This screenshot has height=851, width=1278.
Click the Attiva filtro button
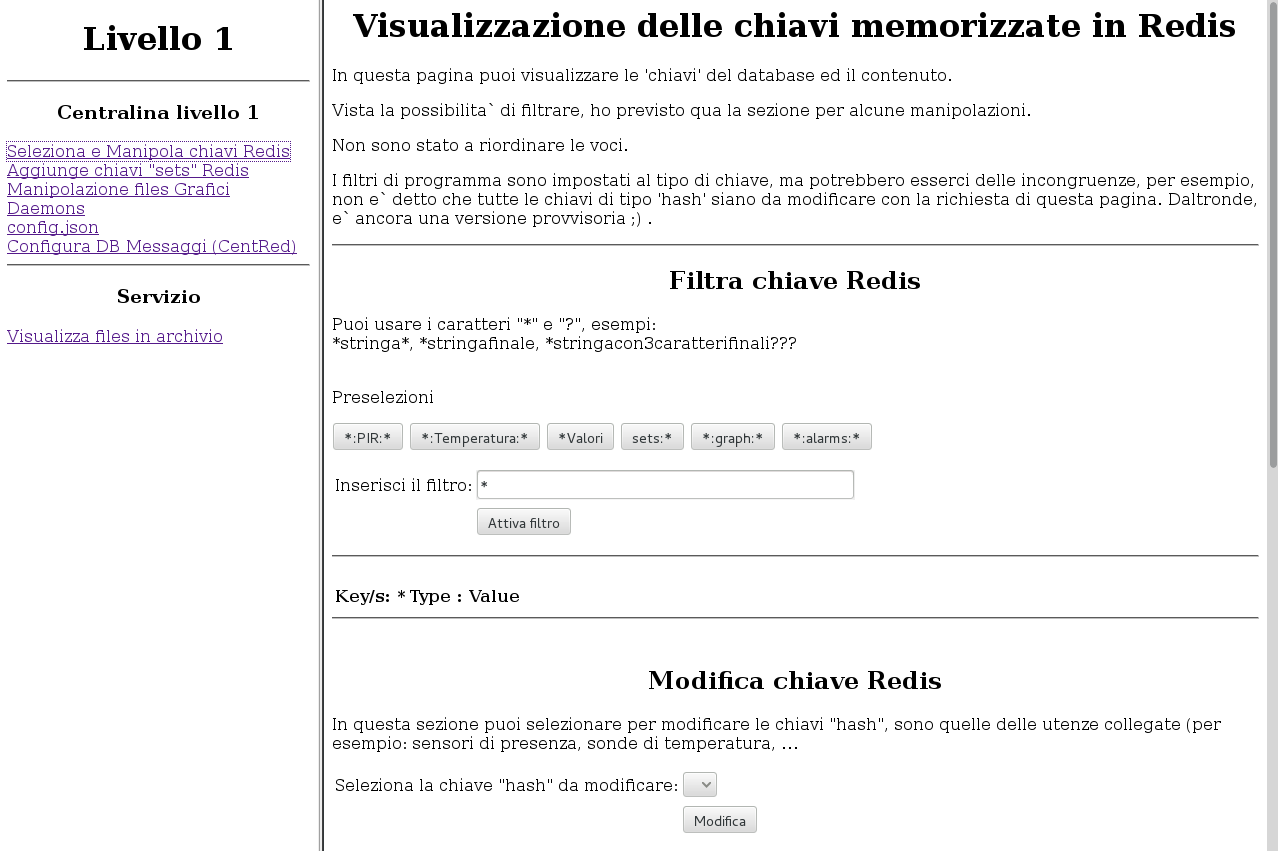[524, 522]
